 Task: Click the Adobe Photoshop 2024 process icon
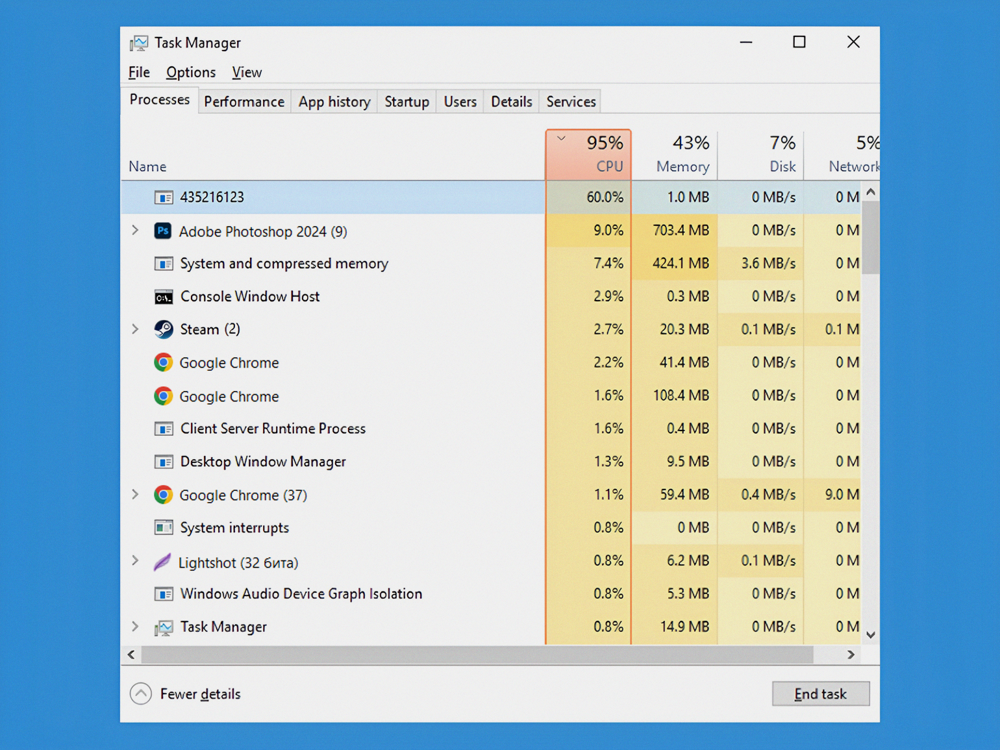click(163, 231)
